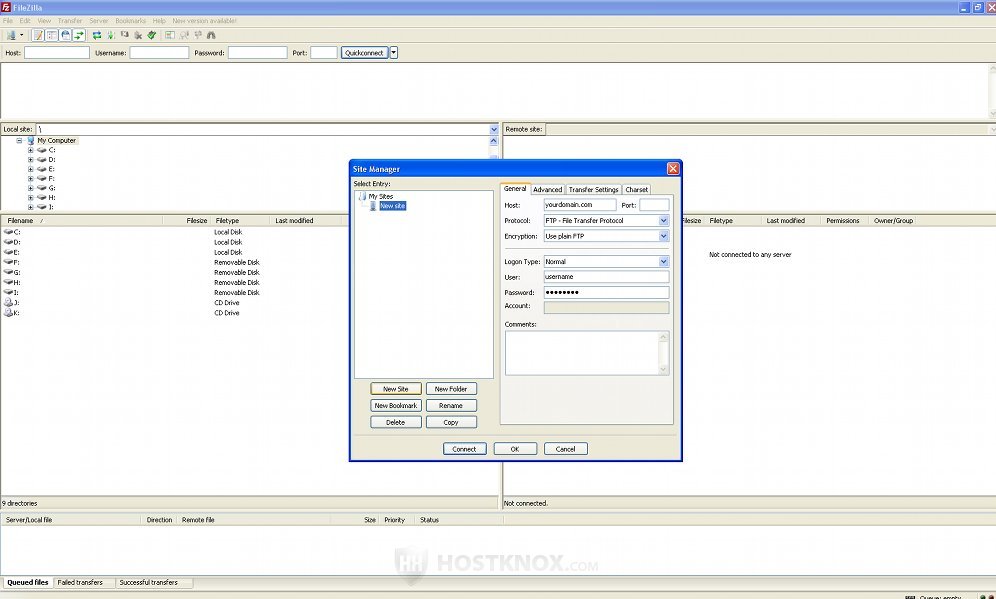Open the Queued files tab
996x599 pixels.
[x=27, y=582]
